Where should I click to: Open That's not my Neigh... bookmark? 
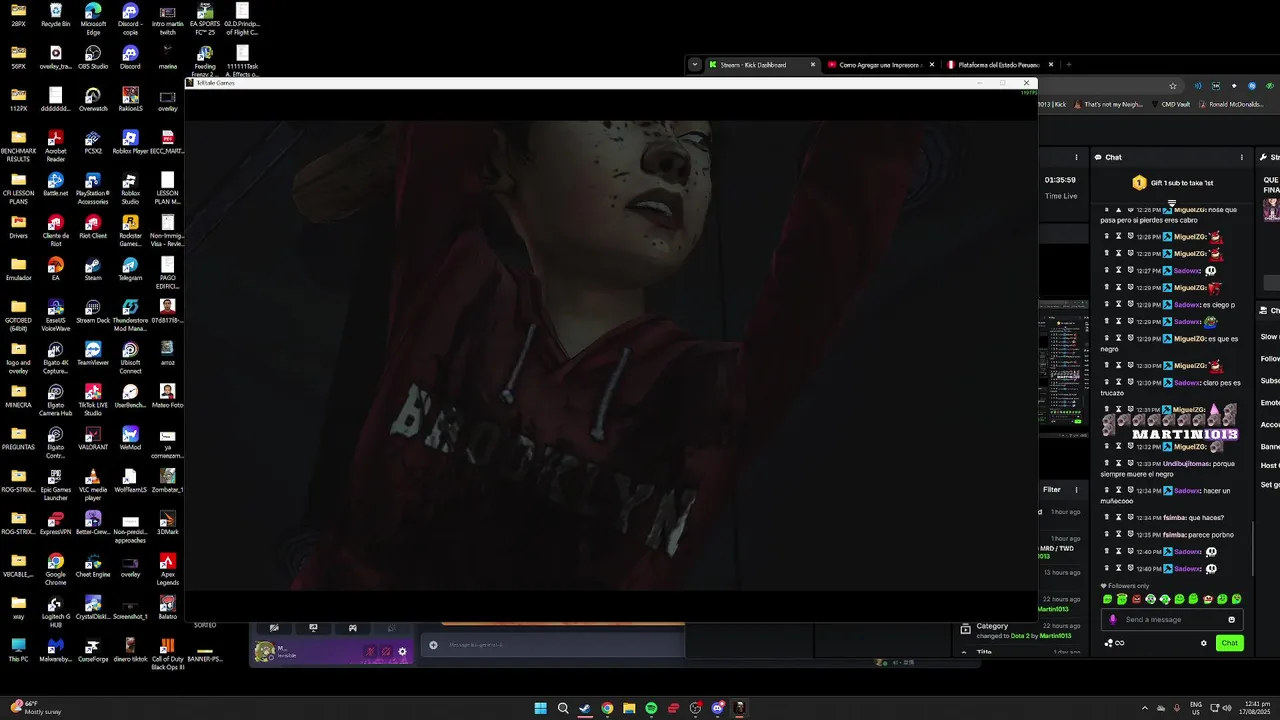1110,104
